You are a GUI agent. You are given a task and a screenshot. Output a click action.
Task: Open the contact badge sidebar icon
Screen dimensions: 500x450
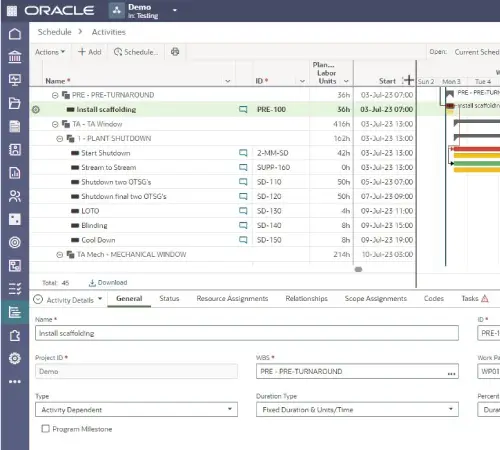click(x=15, y=150)
